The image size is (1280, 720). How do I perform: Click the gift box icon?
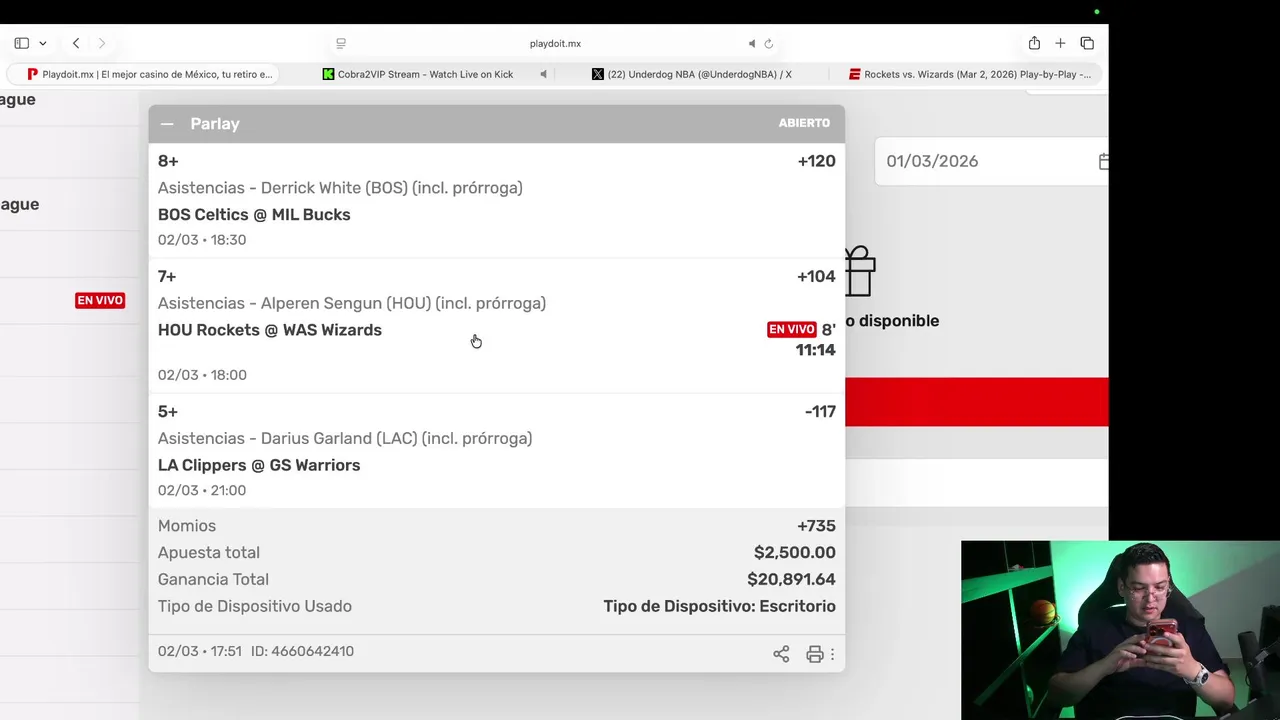click(860, 271)
